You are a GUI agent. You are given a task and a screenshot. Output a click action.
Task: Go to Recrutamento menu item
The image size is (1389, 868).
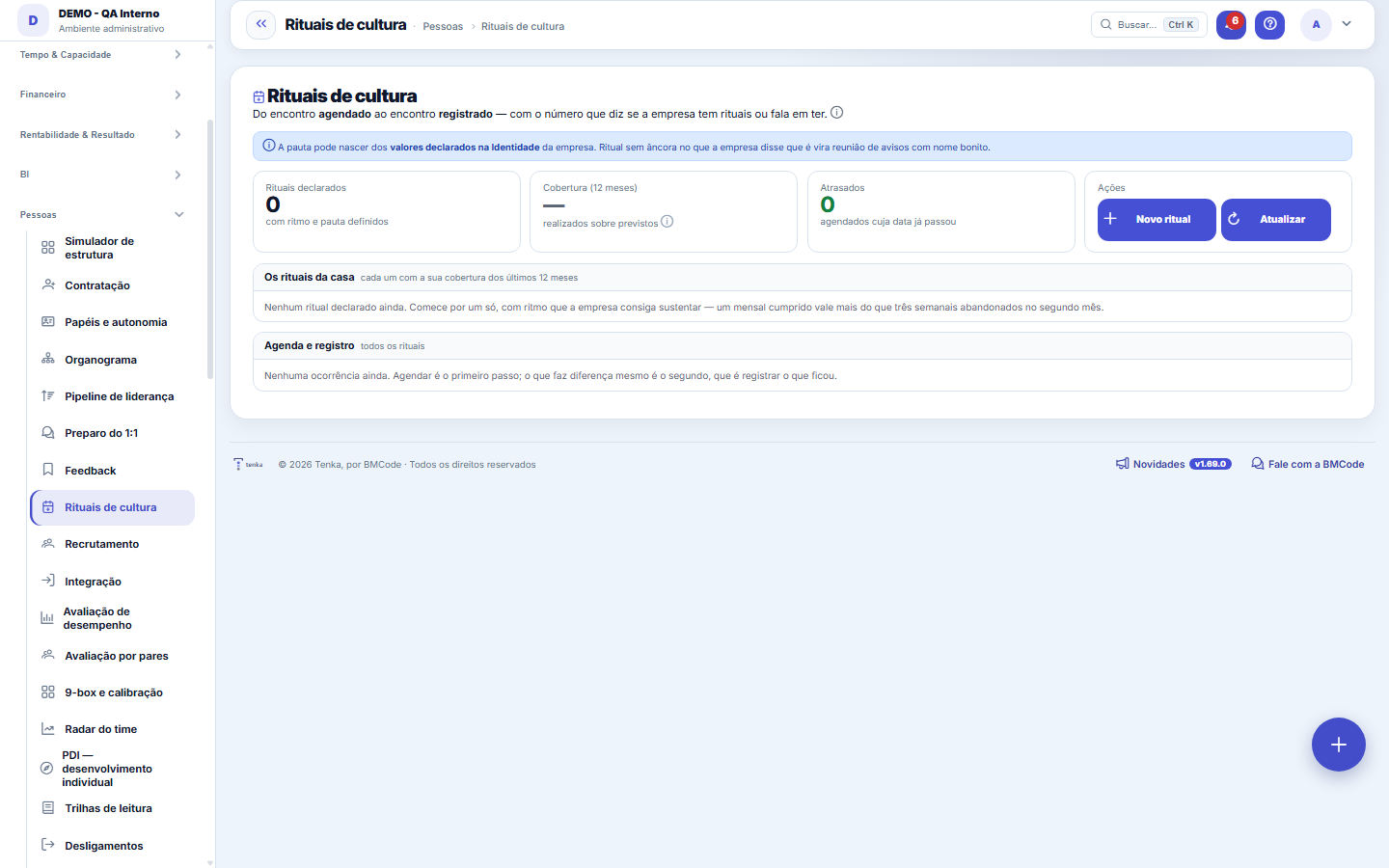113,544
